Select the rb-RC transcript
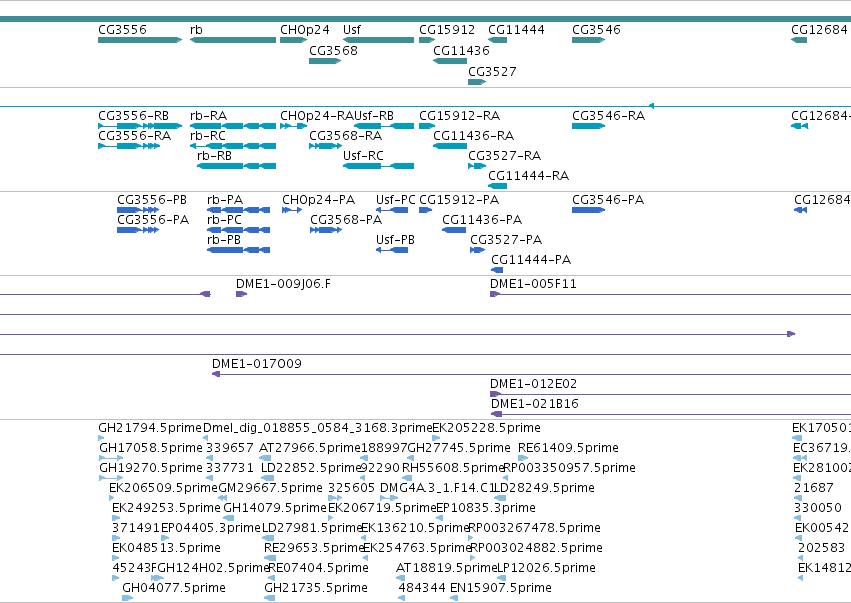This screenshot has height=603, width=851. (x=233, y=146)
